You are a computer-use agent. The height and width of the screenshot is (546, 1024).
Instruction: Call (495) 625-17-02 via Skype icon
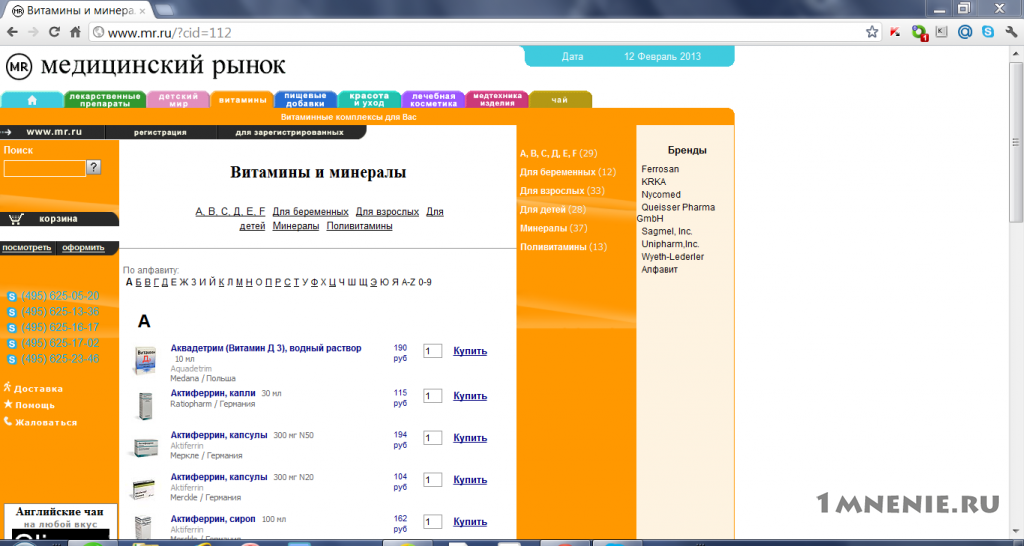click(11, 344)
